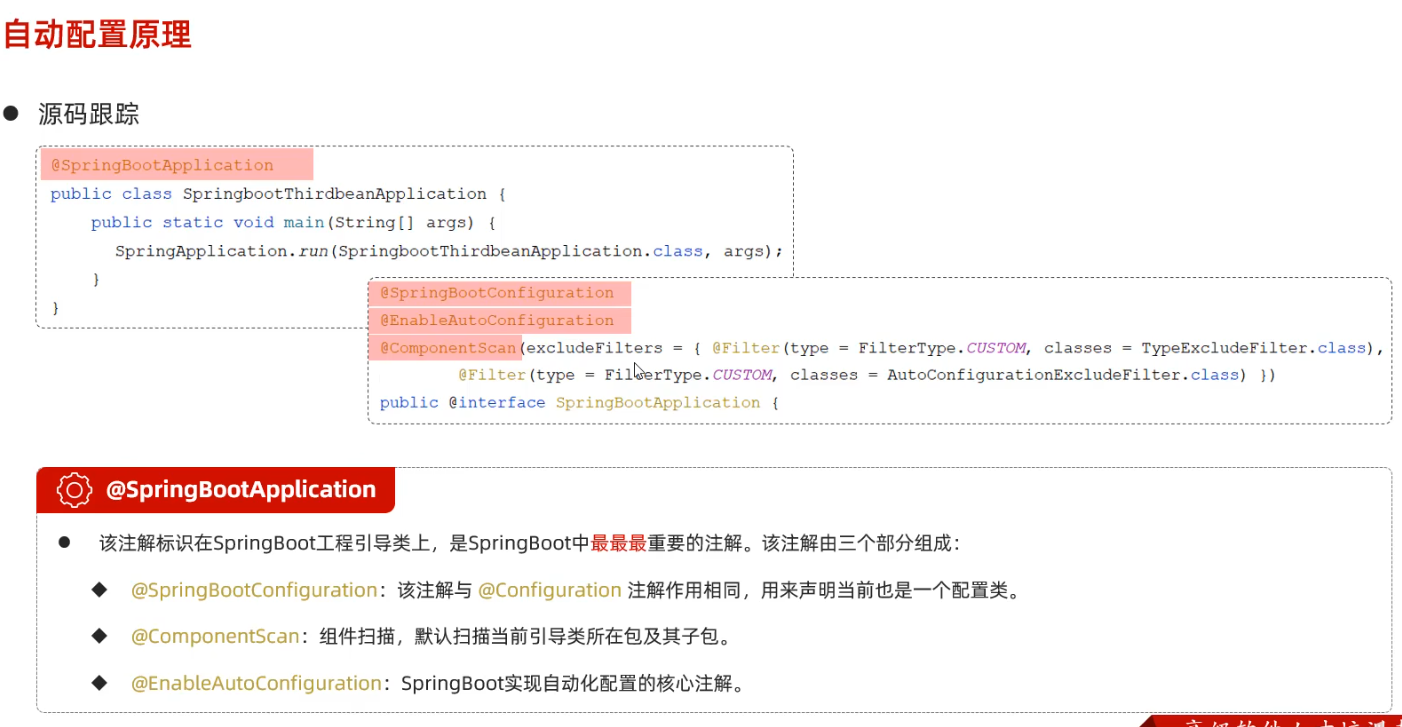Click the slide title 自动配置原理
Screen dimensions: 1402x727
pyautogui.click(x=97, y=34)
